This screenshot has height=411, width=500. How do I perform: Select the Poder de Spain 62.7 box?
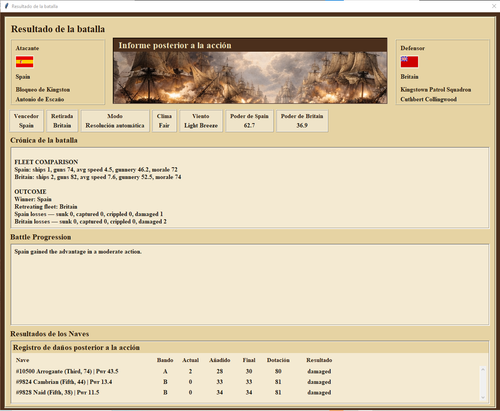point(249,121)
